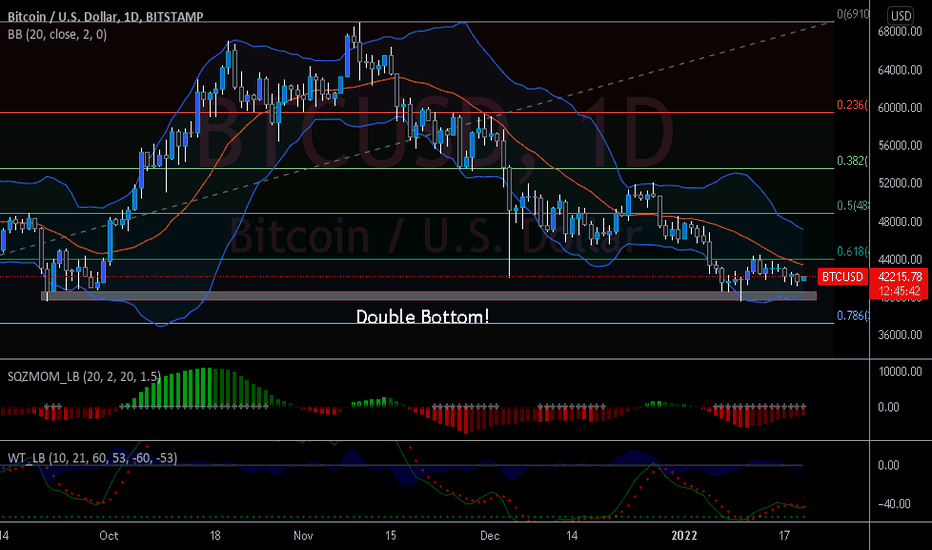Click the 0.00 WaveTrend axis label
932x550 pixels.
(x=889, y=465)
